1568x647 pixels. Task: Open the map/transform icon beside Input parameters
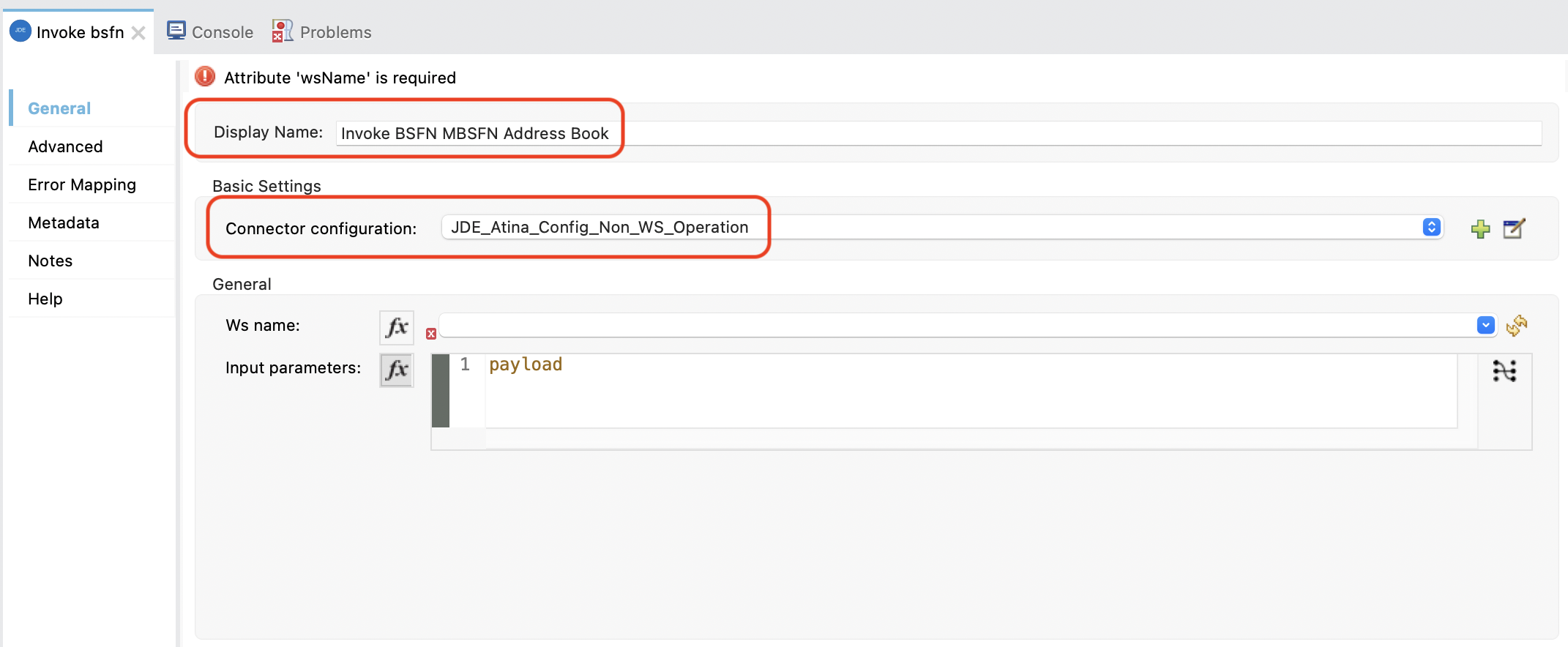click(1504, 371)
